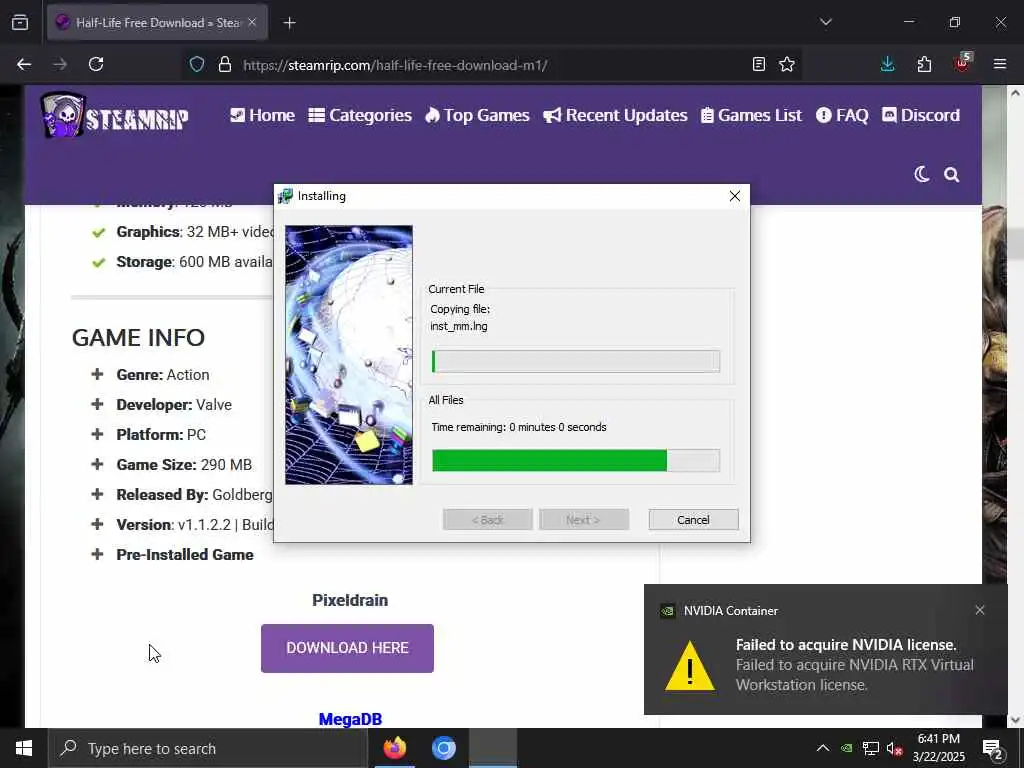Open the Action Center notifications icon
1024x768 pixels.
[993, 749]
